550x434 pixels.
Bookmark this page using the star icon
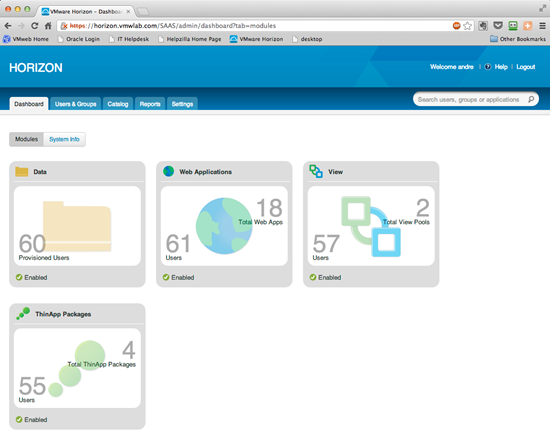(x=467, y=26)
